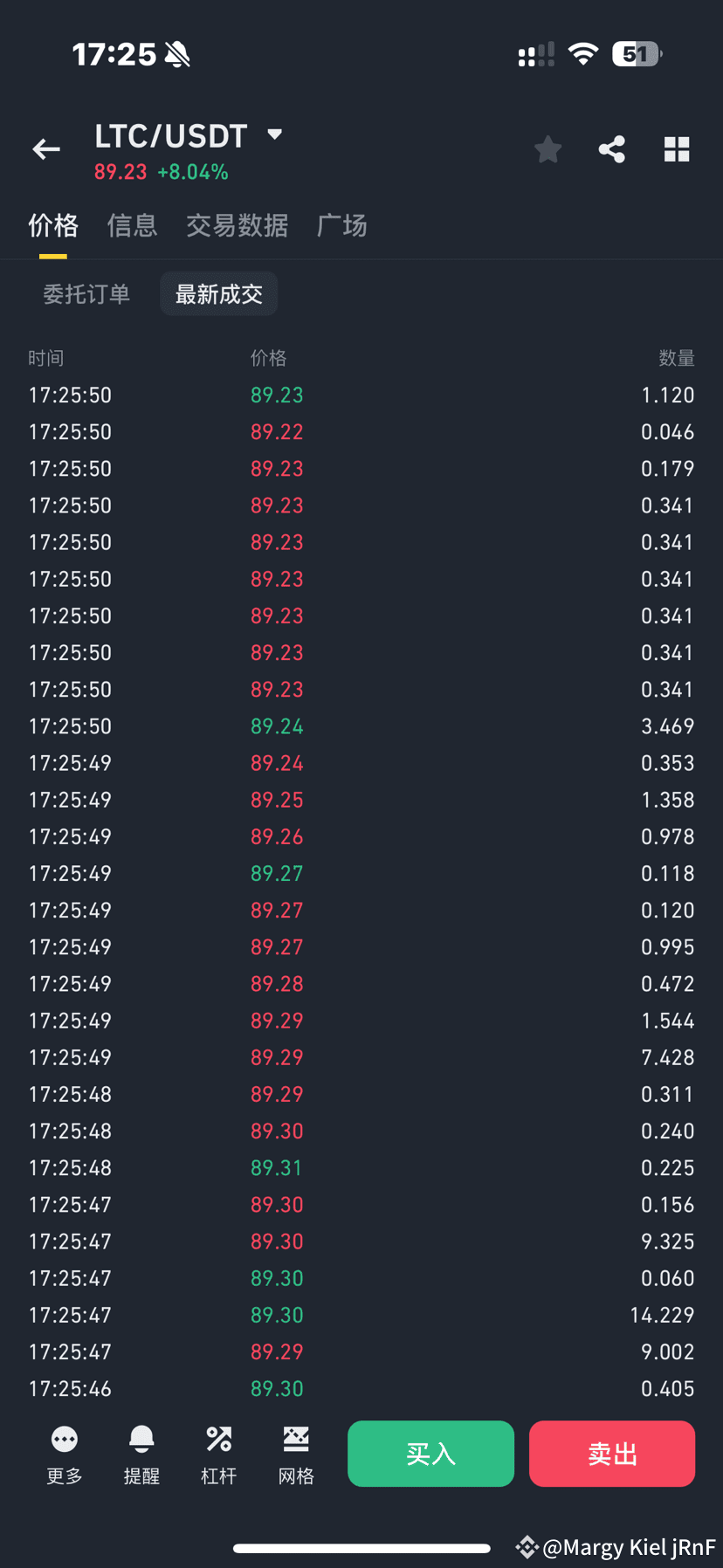
Task: Select the 最新成交 latest trades view
Action: coord(218,294)
